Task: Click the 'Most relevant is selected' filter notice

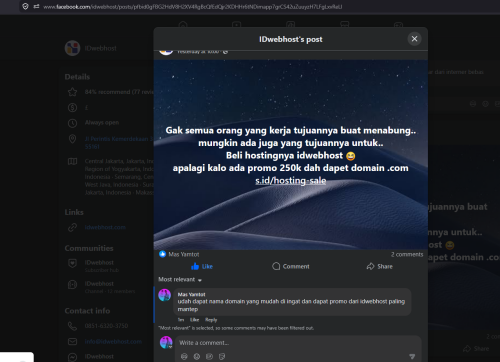Action: (236, 328)
